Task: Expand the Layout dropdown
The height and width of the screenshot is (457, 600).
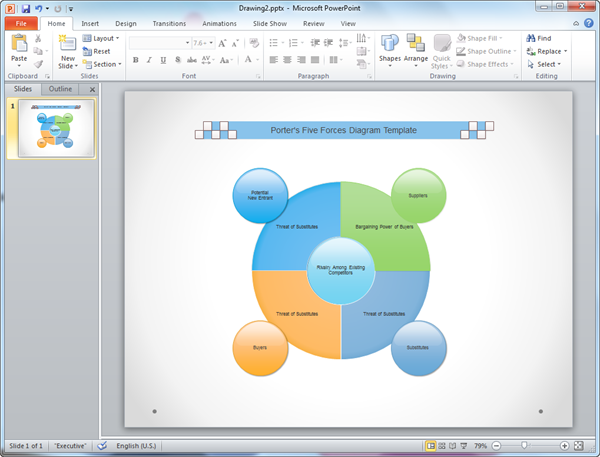Action: coord(104,38)
